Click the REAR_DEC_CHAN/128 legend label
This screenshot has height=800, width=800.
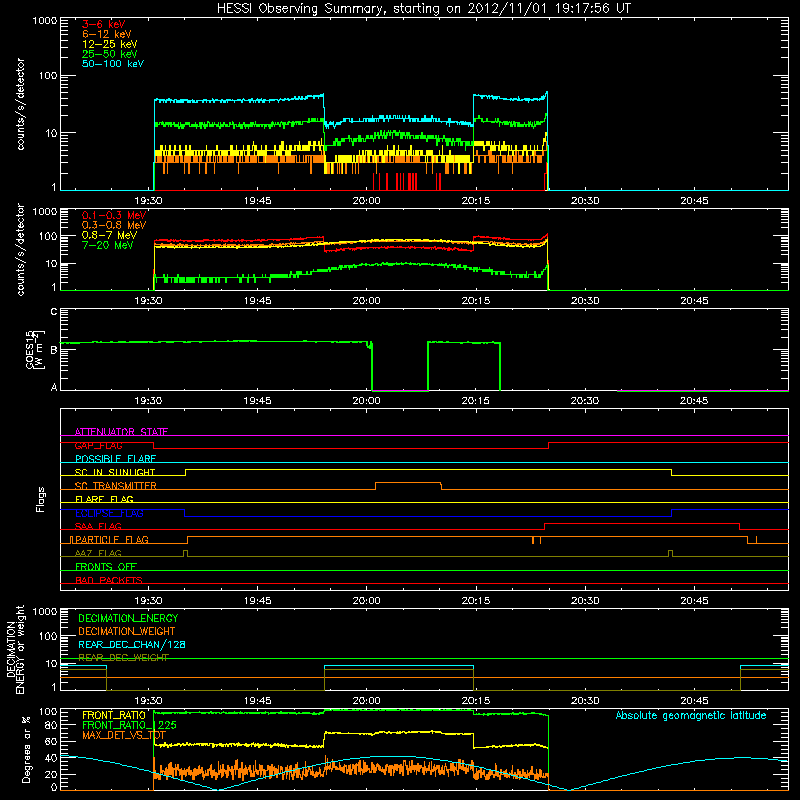coord(132,644)
